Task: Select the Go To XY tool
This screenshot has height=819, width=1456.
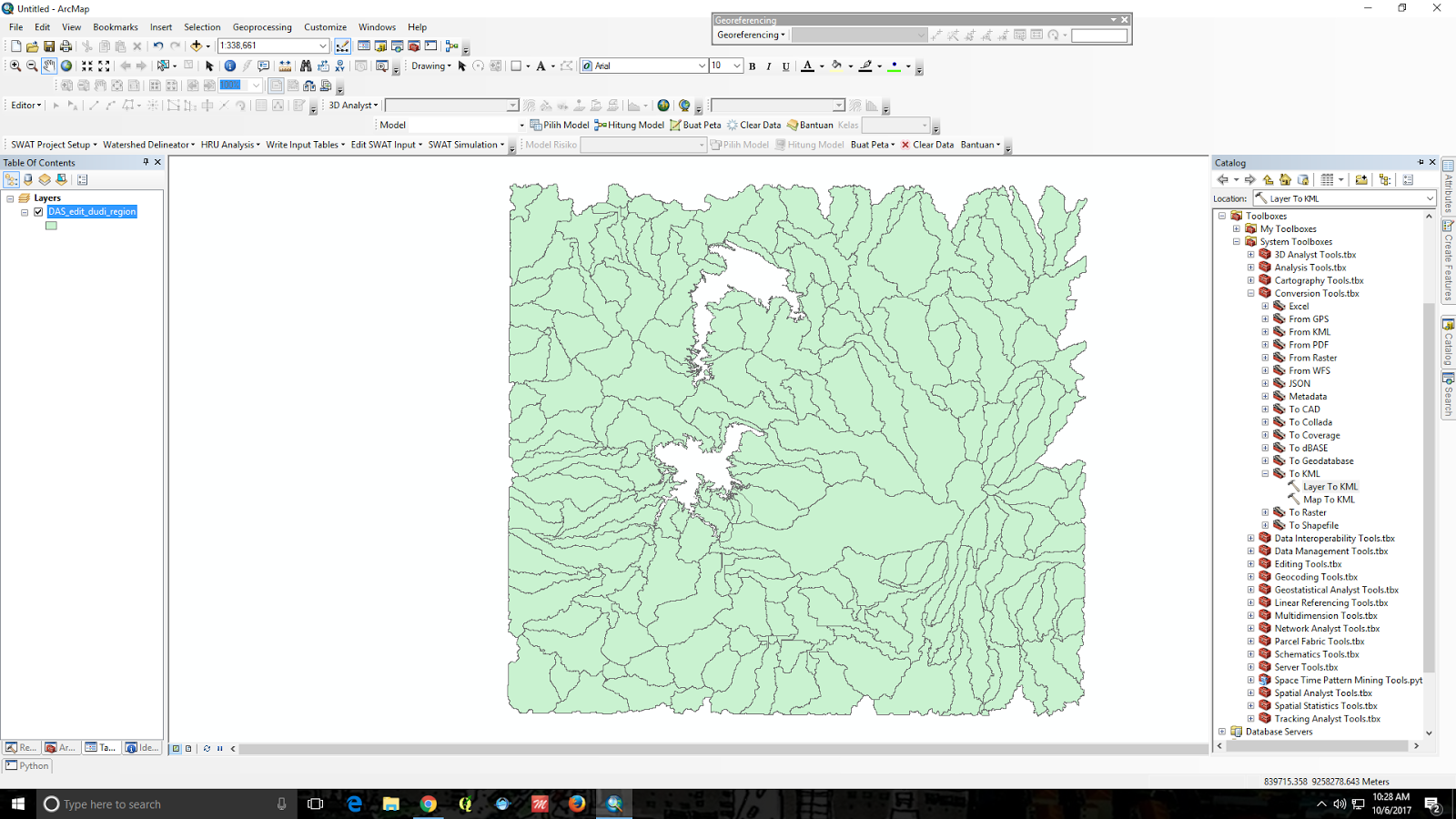Action: (x=339, y=66)
